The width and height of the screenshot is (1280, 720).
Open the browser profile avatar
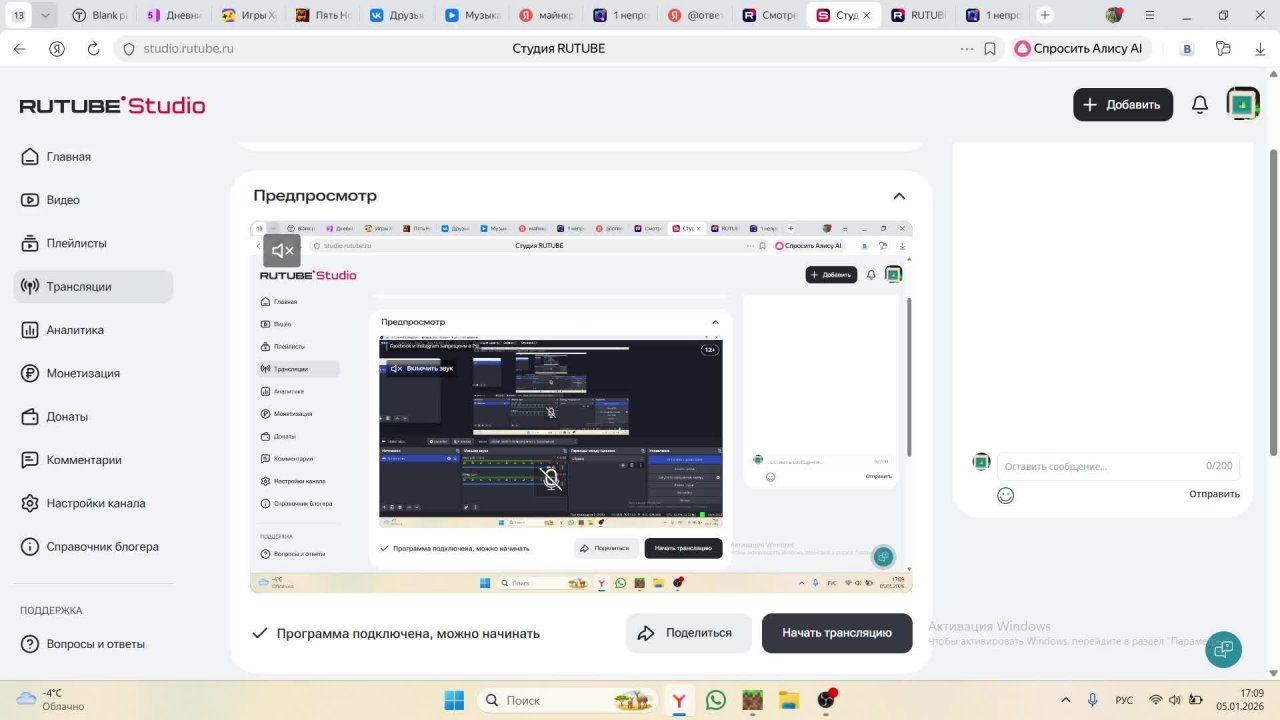click(x=1115, y=15)
